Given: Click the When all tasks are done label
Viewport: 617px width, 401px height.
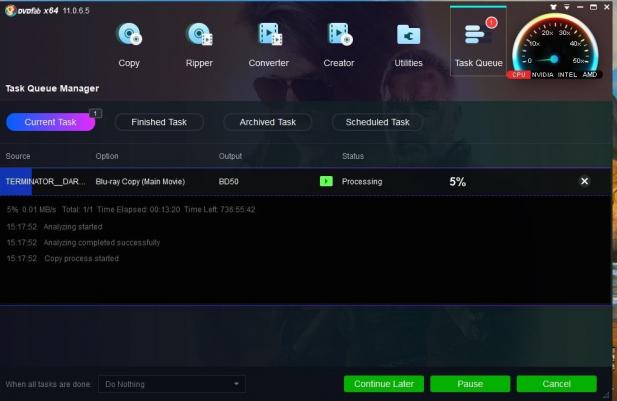Looking at the screenshot, I should click(x=48, y=384).
